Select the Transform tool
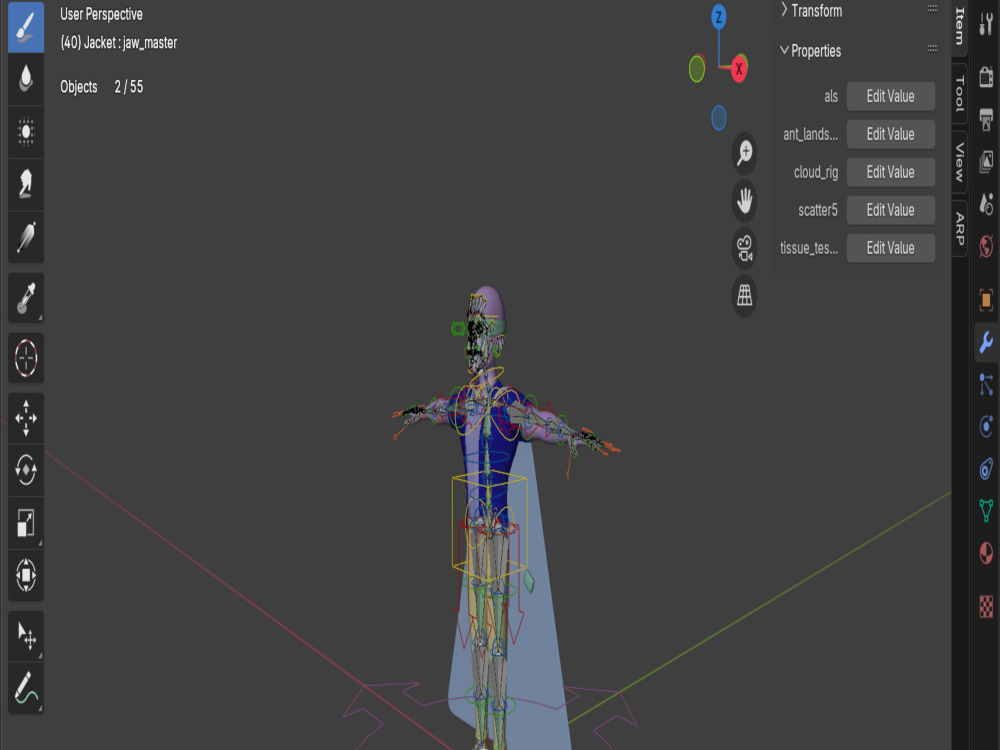Screen dimensions: 1000x750 coord(26,575)
